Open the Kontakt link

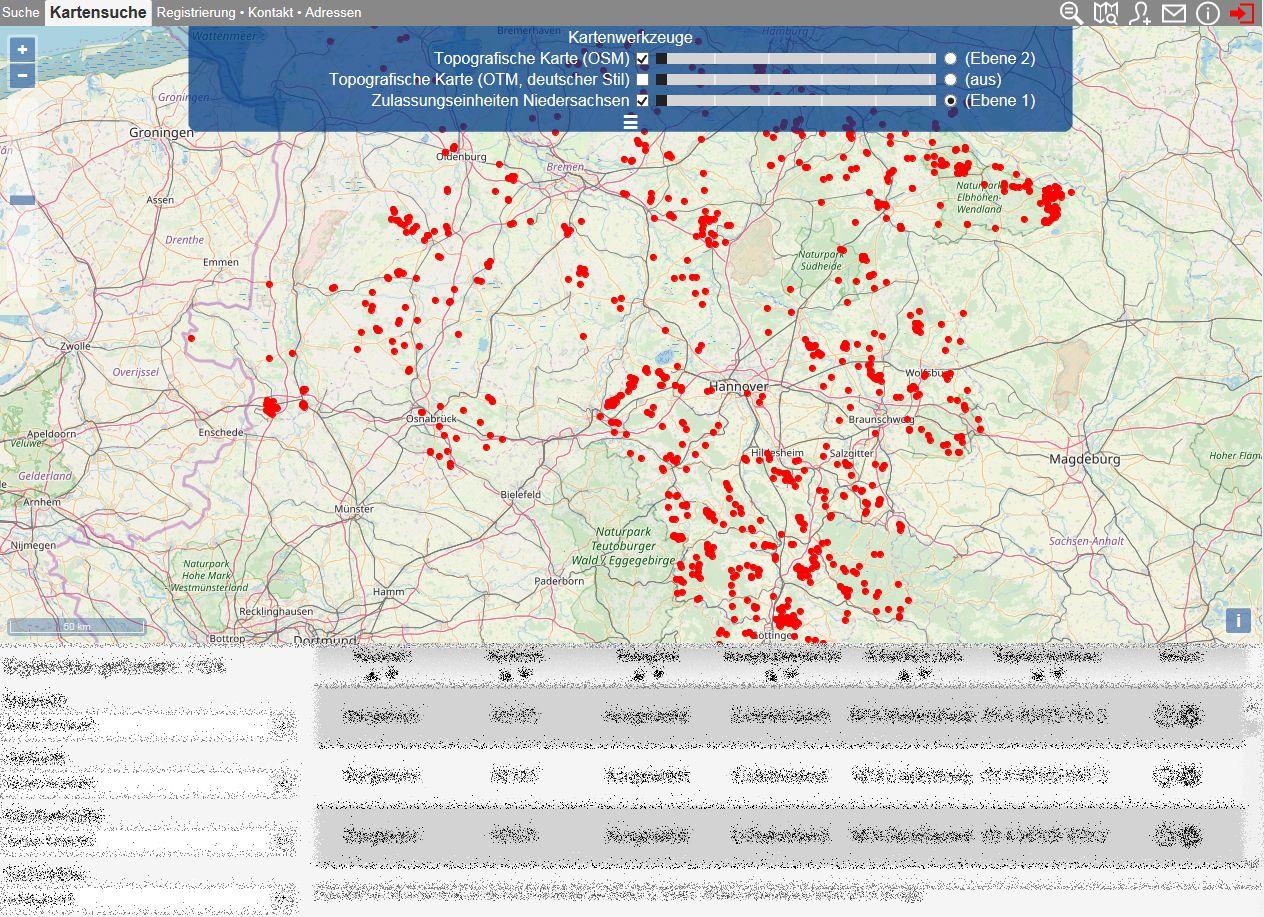(x=270, y=13)
